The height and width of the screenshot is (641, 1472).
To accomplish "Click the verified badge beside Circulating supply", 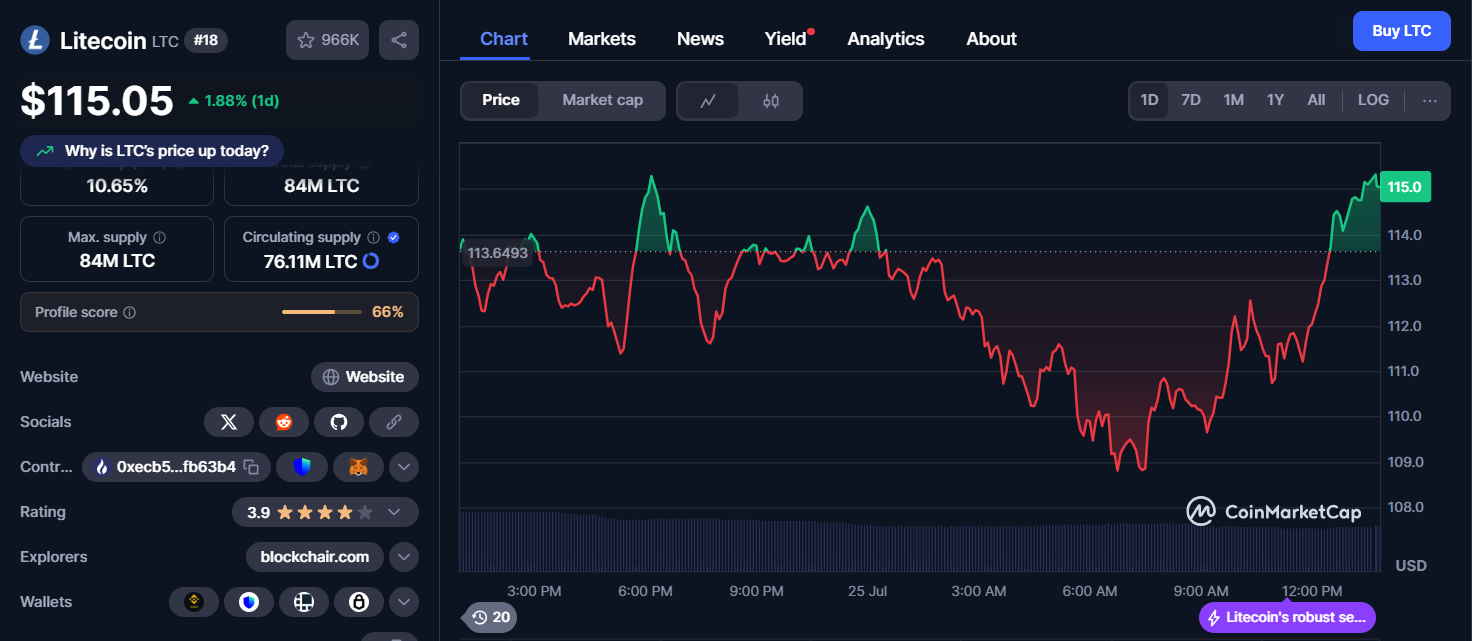I will click(393, 238).
